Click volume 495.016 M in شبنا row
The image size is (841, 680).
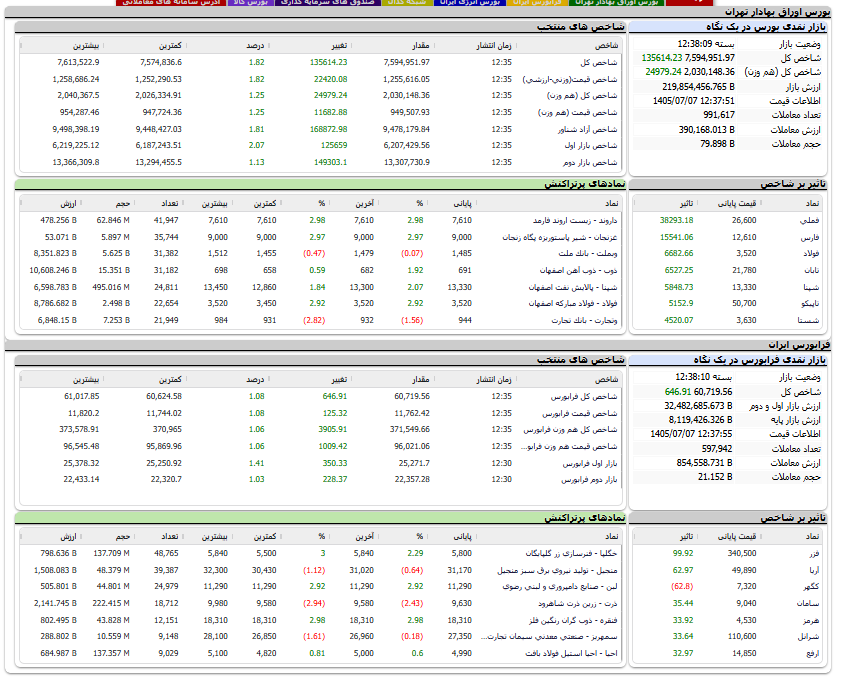(x=111, y=287)
